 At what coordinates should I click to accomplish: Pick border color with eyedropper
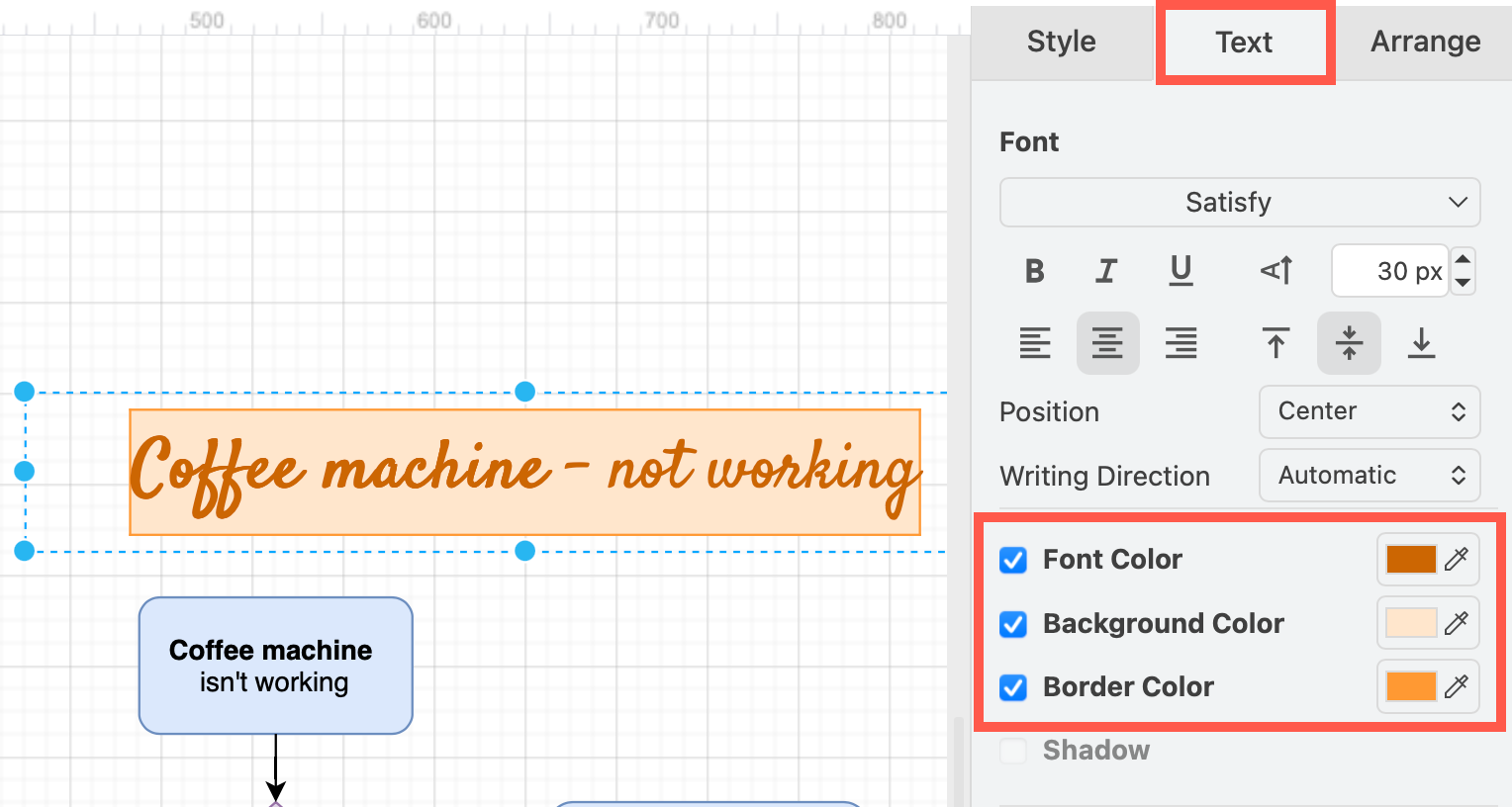tap(1457, 686)
